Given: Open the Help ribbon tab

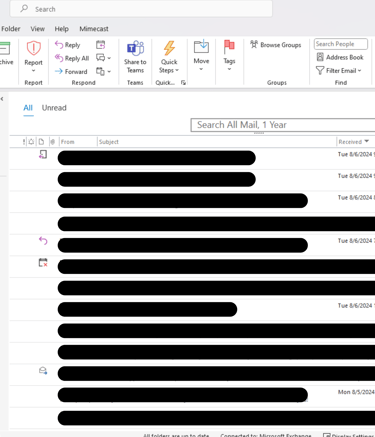Looking at the screenshot, I should [62, 29].
